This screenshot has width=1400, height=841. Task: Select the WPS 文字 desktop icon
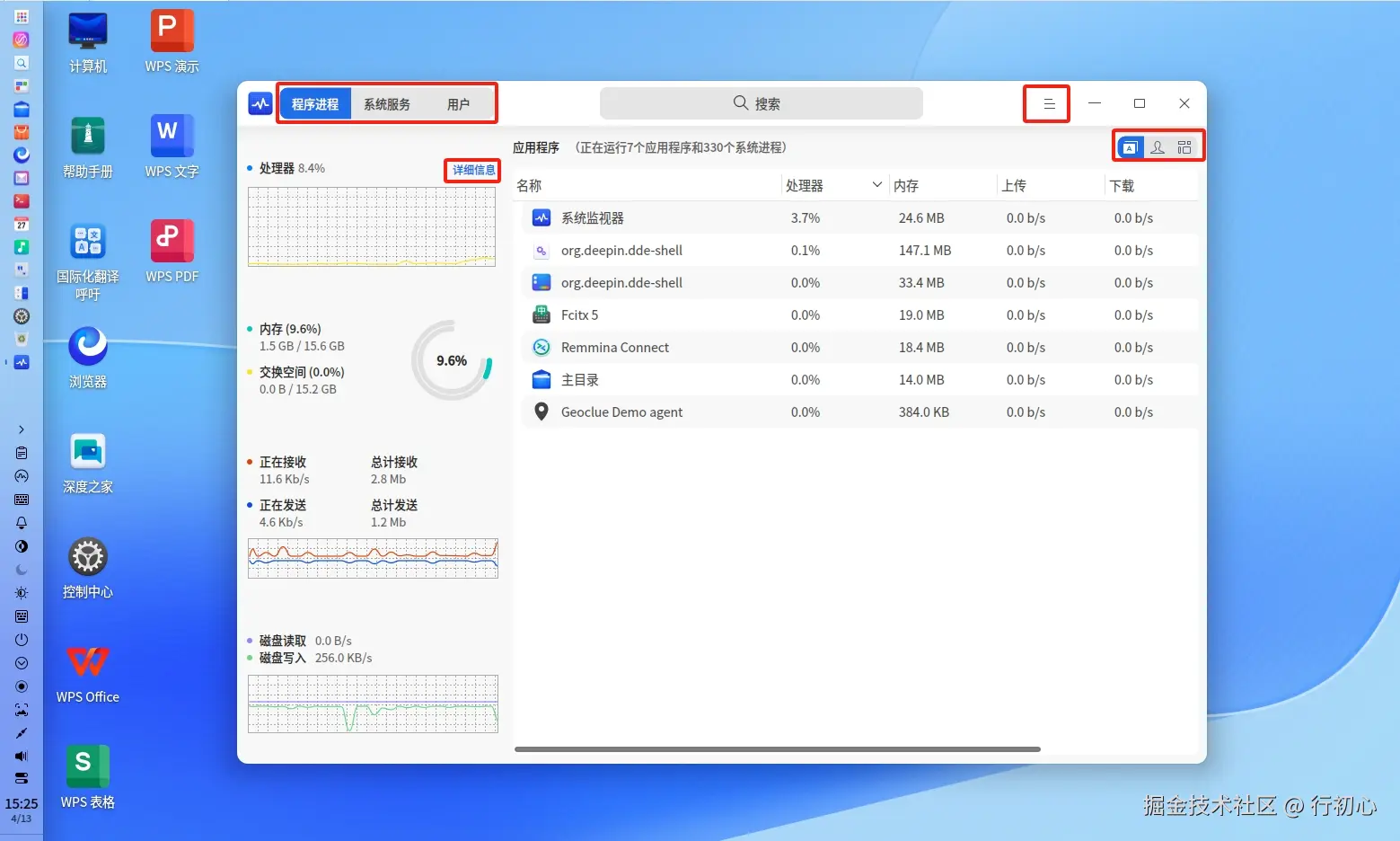[172, 148]
